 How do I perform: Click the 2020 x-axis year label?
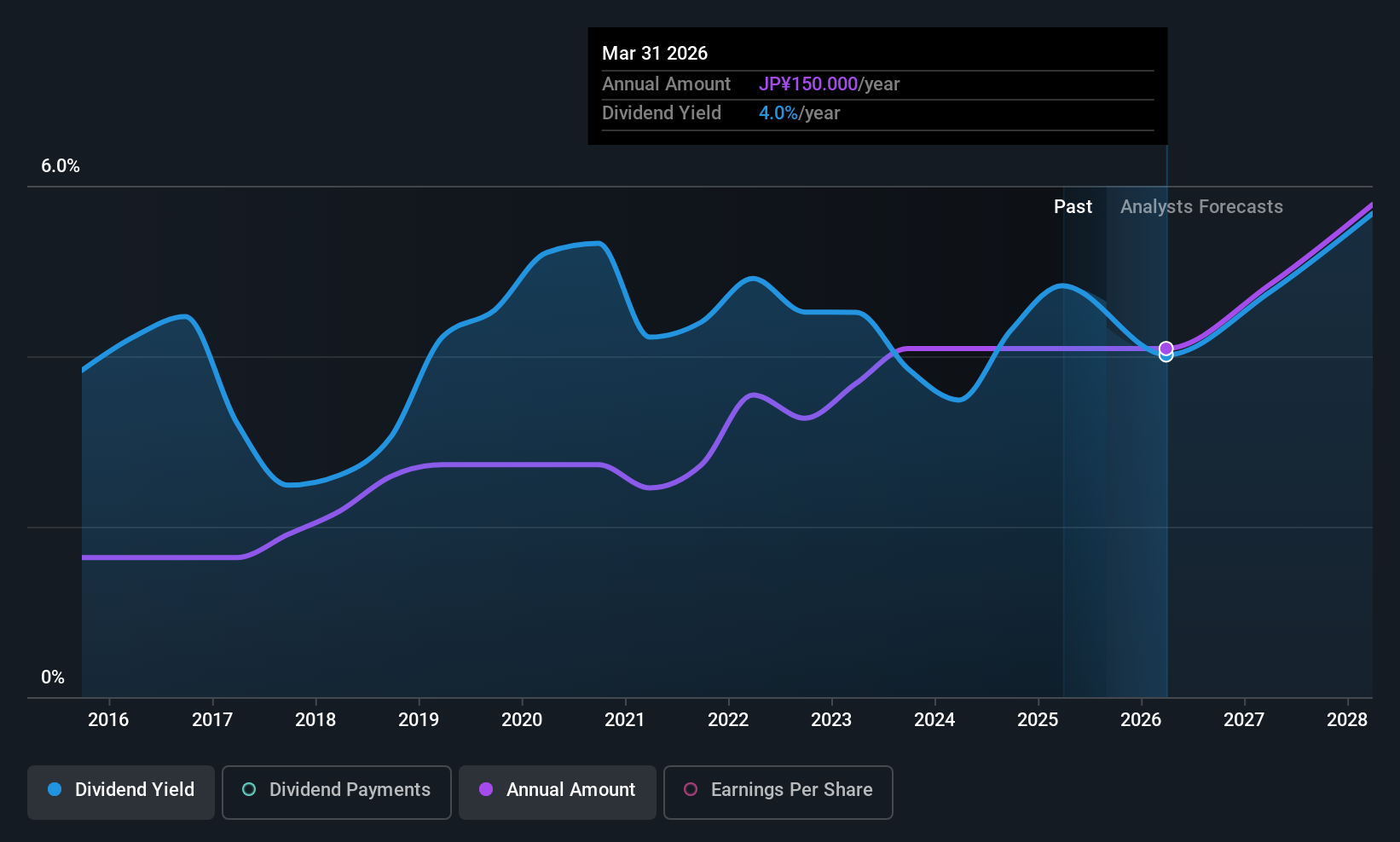tap(522, 720)
